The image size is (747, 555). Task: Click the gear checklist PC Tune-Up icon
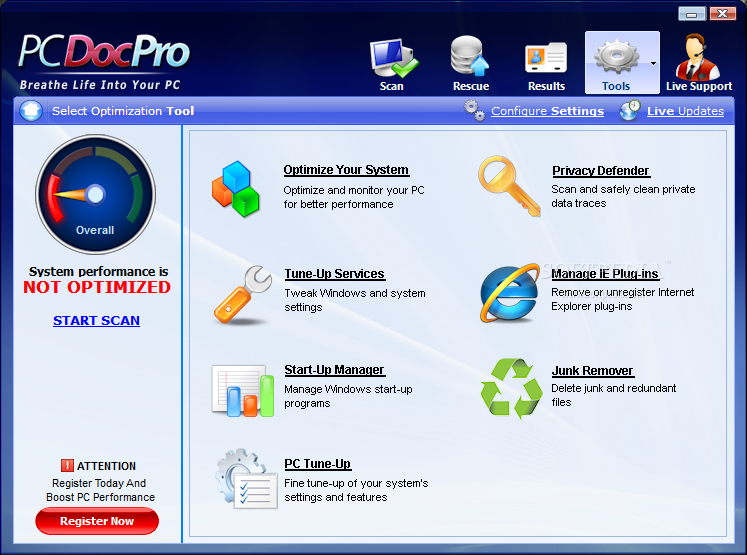246,478
